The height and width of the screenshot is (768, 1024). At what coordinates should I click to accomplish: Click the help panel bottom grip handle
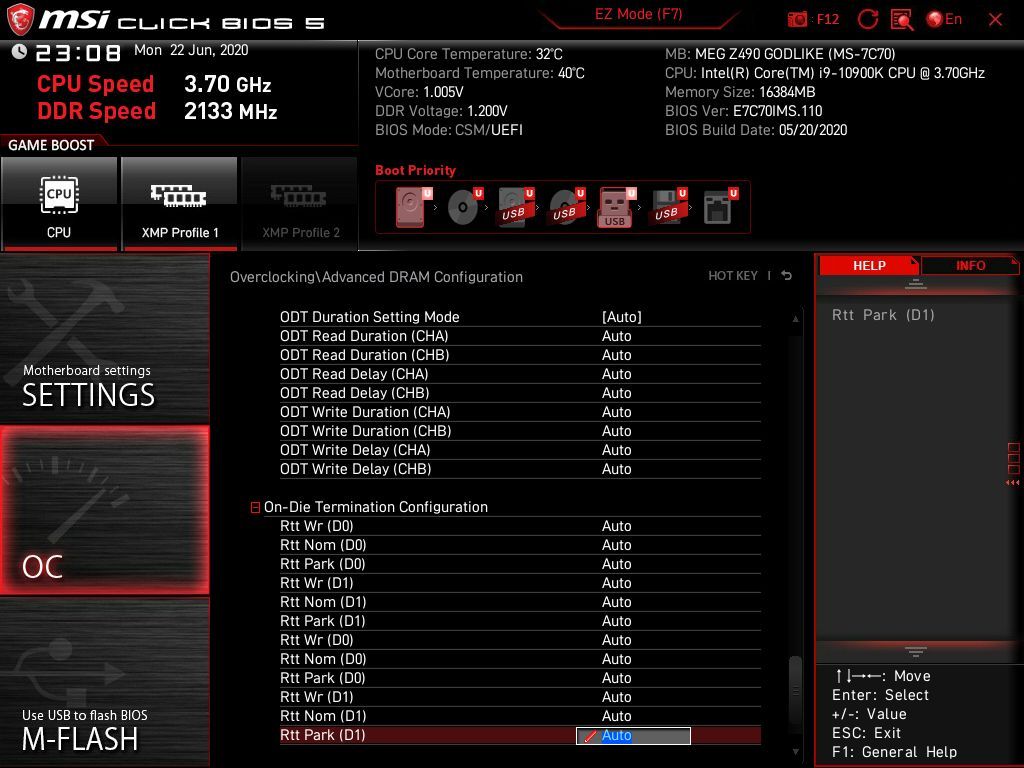point(916,652)
